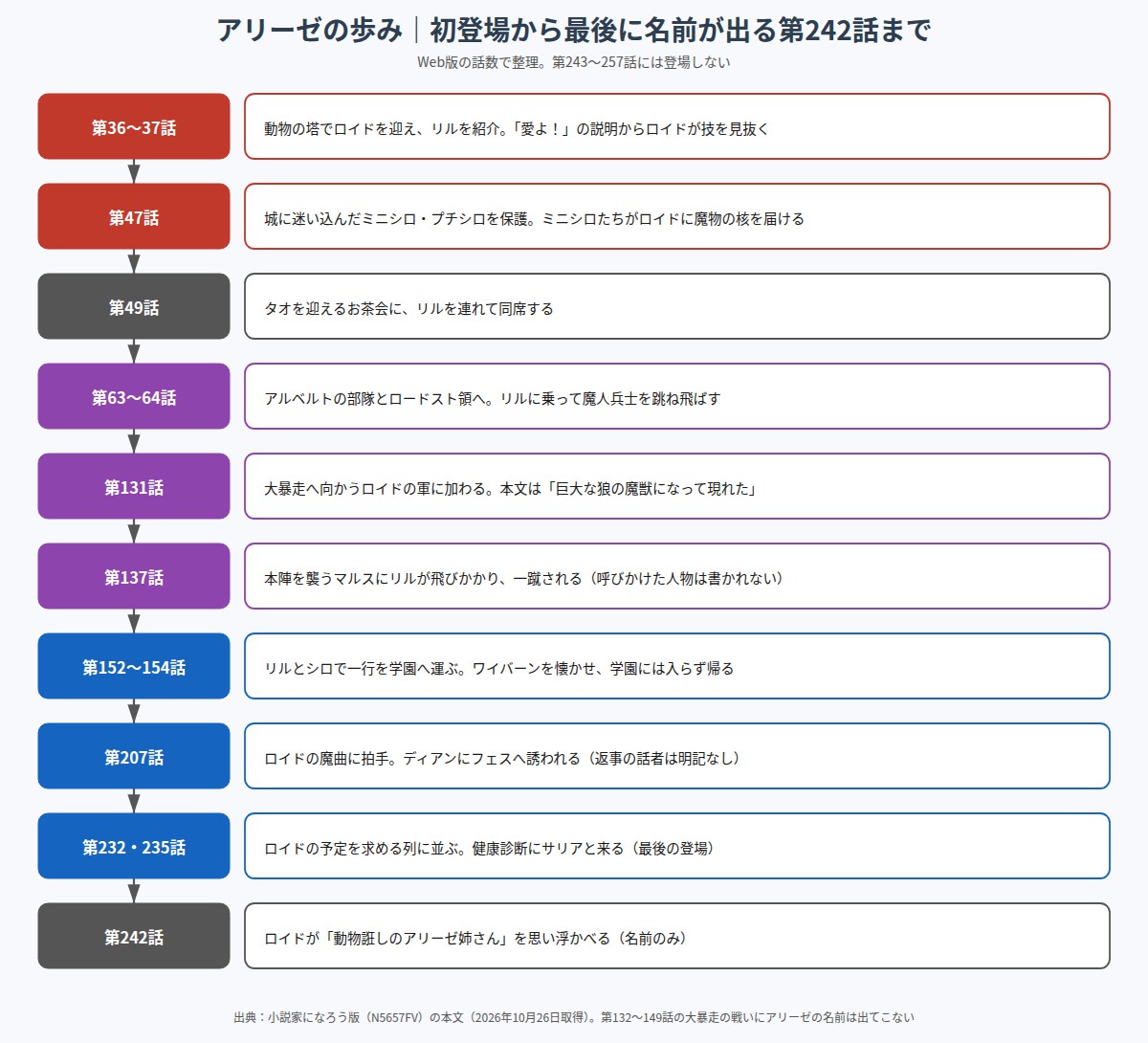1148x1043 pixels.
Task: Select the "第242話" label box
Action: tap(134, 936)
